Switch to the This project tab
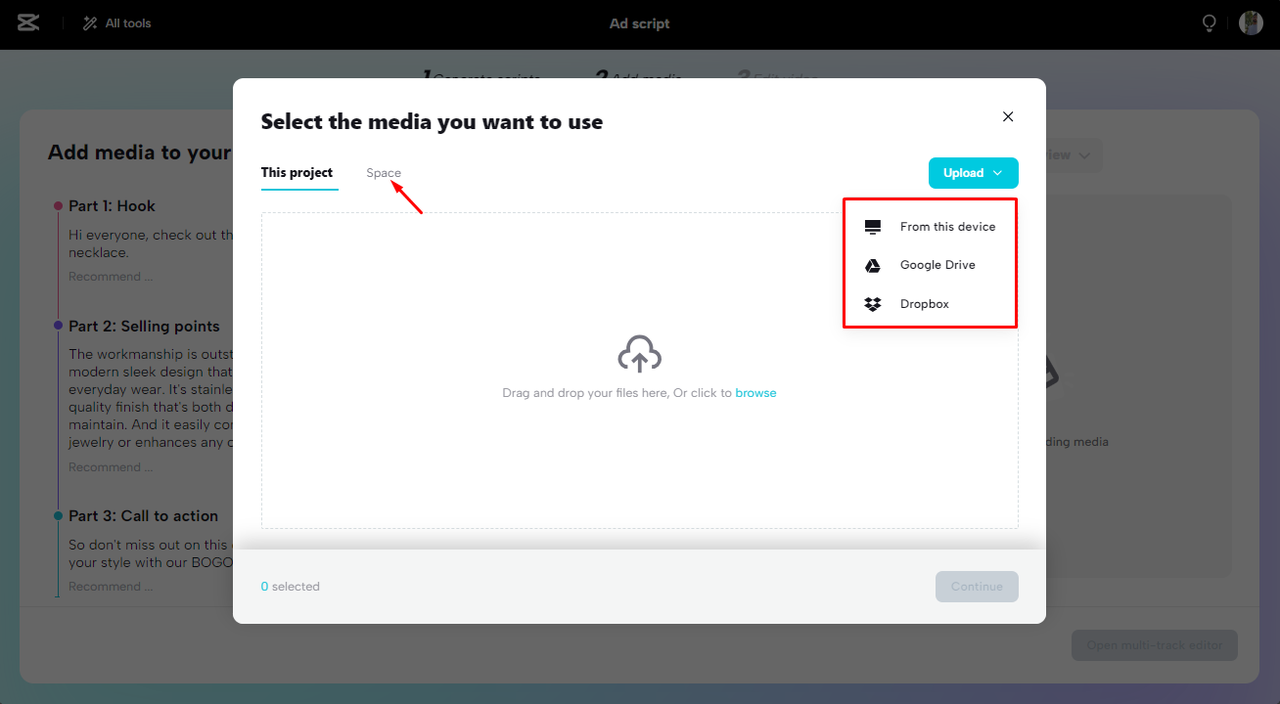The image size is (1280, 704). point(297,173)
